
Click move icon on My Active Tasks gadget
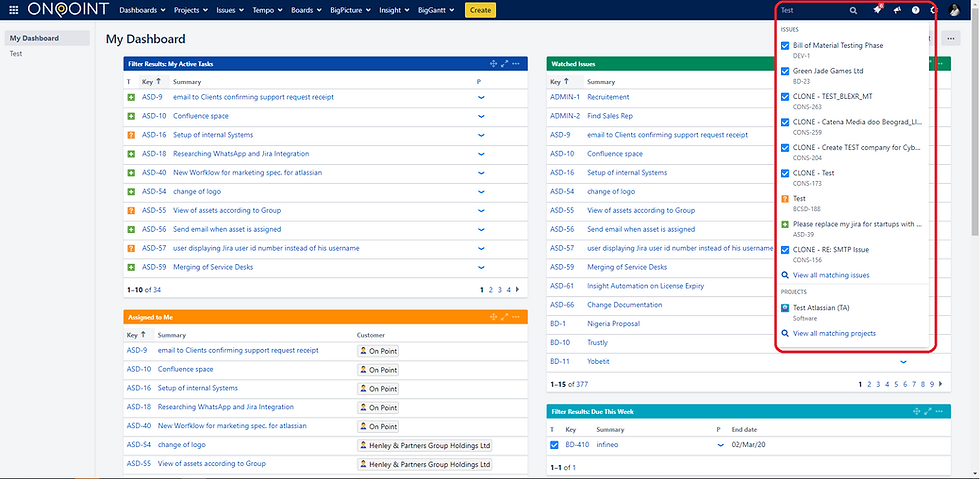pos(493,64)
